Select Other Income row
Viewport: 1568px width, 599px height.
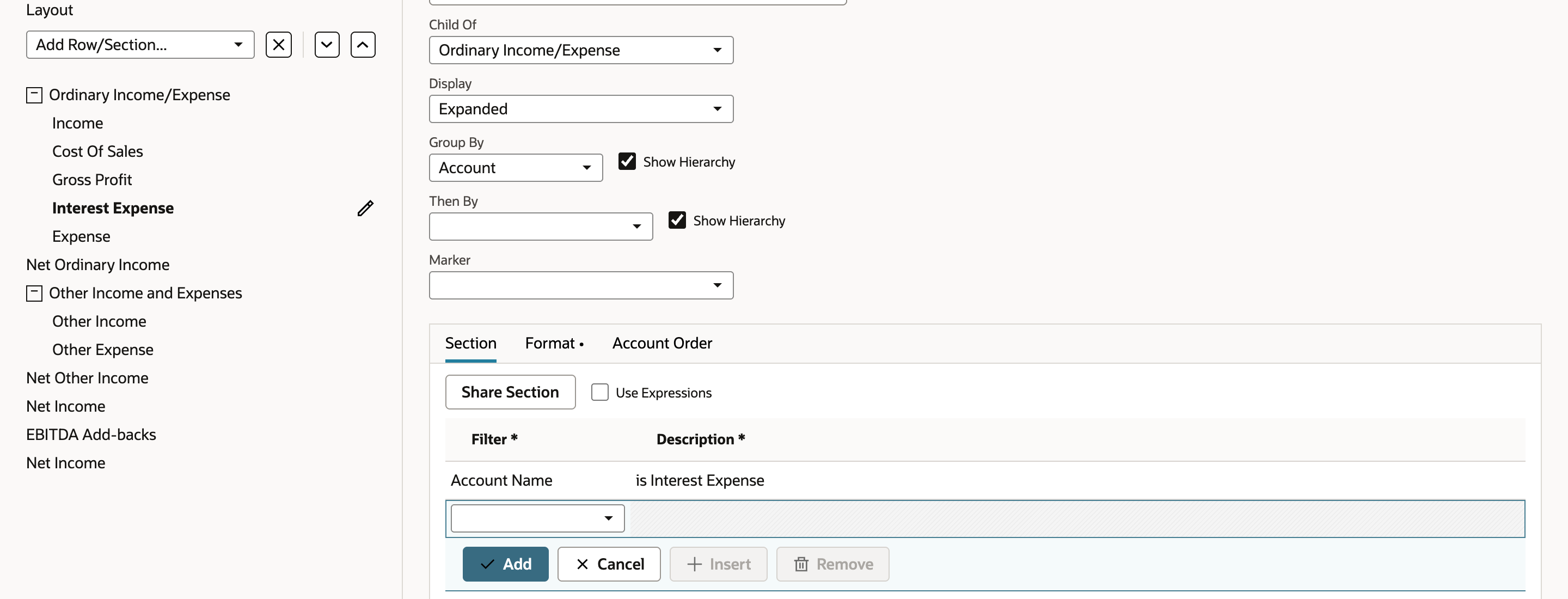(x=99, y=321)
